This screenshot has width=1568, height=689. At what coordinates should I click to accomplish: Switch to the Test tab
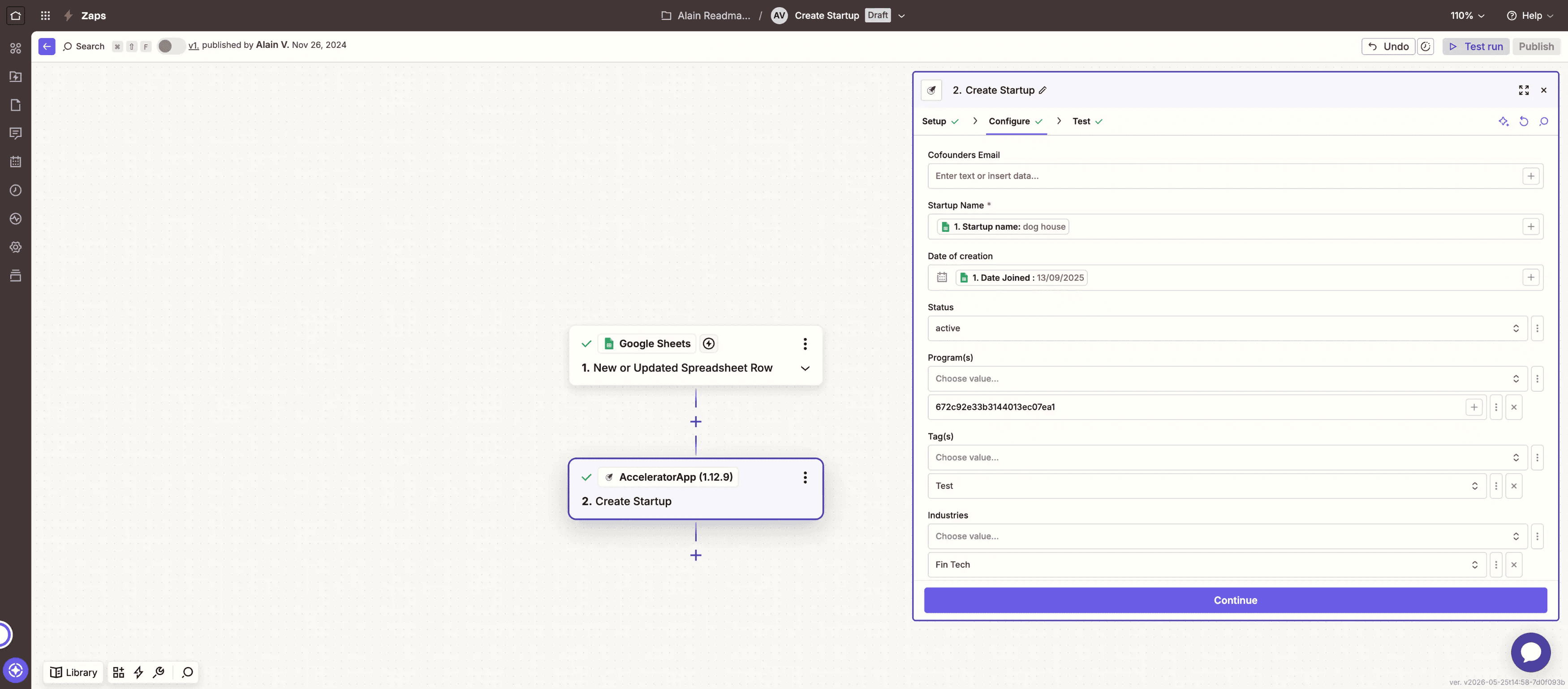tap(1087, 121)
